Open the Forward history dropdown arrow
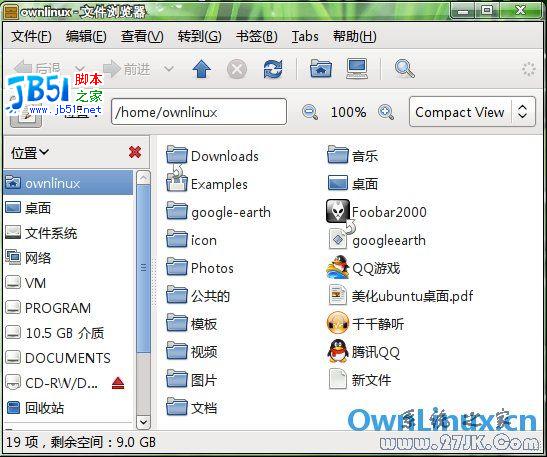Screen dimensions: 547x457 tap(169, 68)
